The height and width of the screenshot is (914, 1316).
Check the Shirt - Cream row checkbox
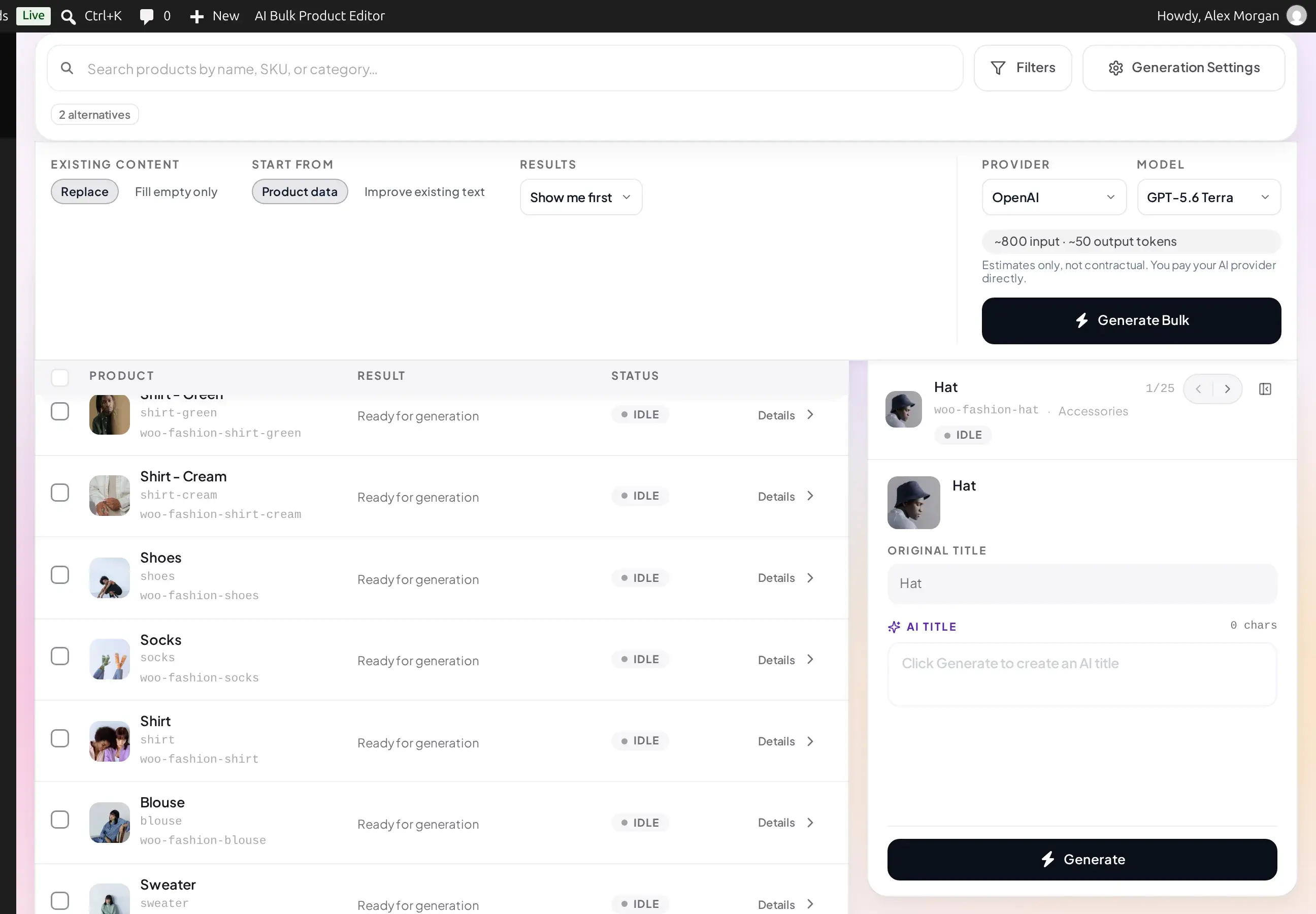60,493
